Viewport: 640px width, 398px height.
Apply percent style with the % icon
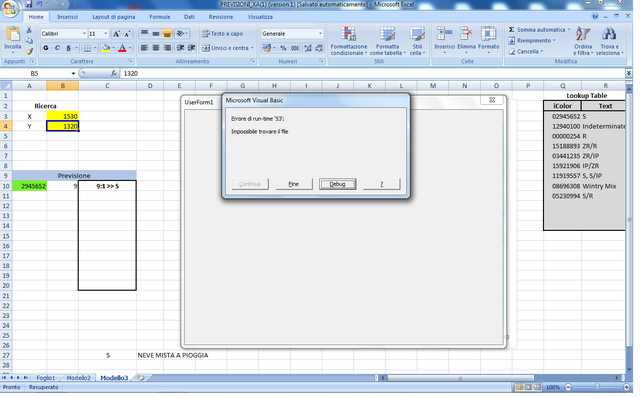[283, 48]
